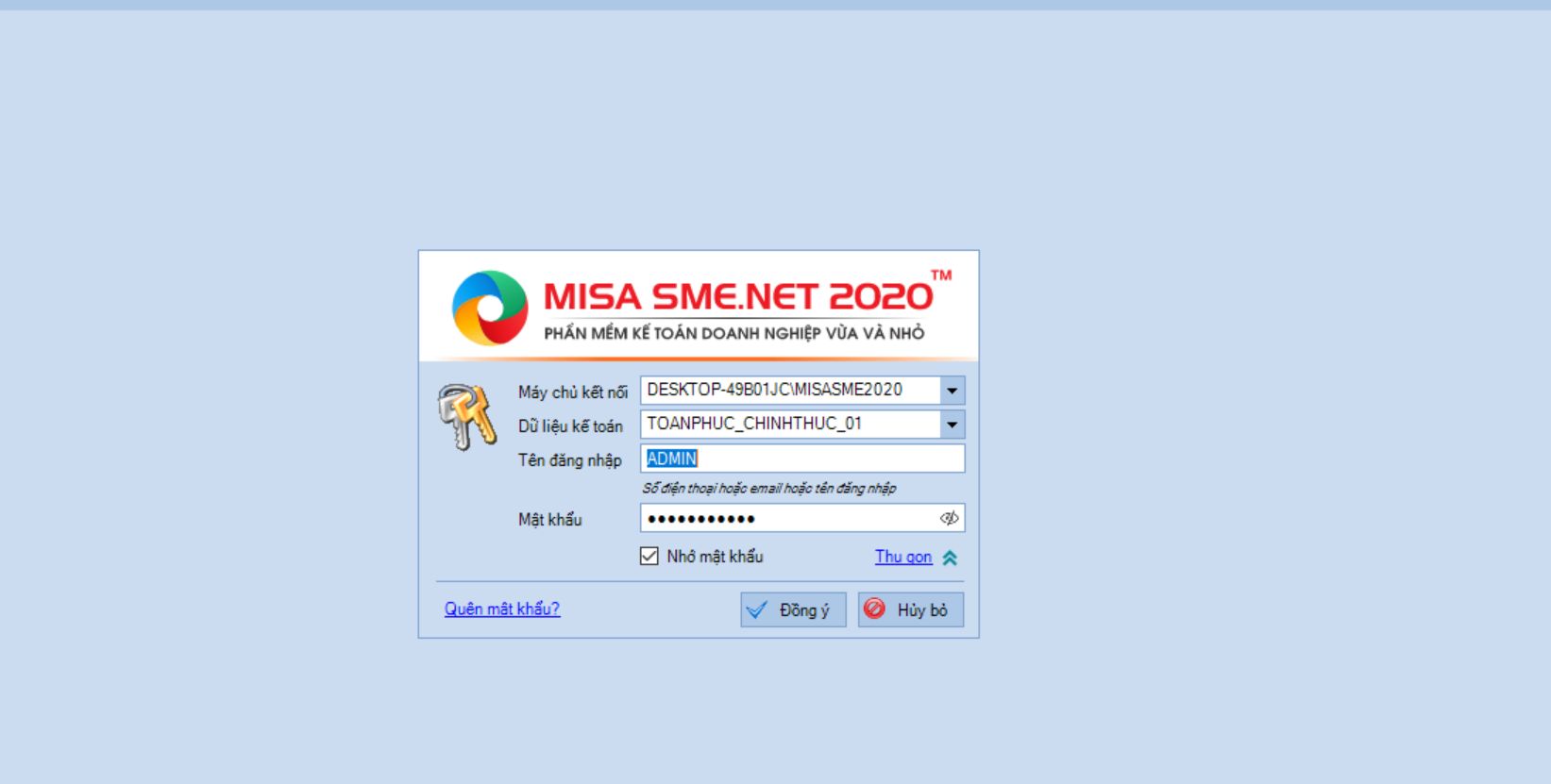Click the MISA SME.NET 2020 title text
1551x784 pixels.
coord(738,296)
